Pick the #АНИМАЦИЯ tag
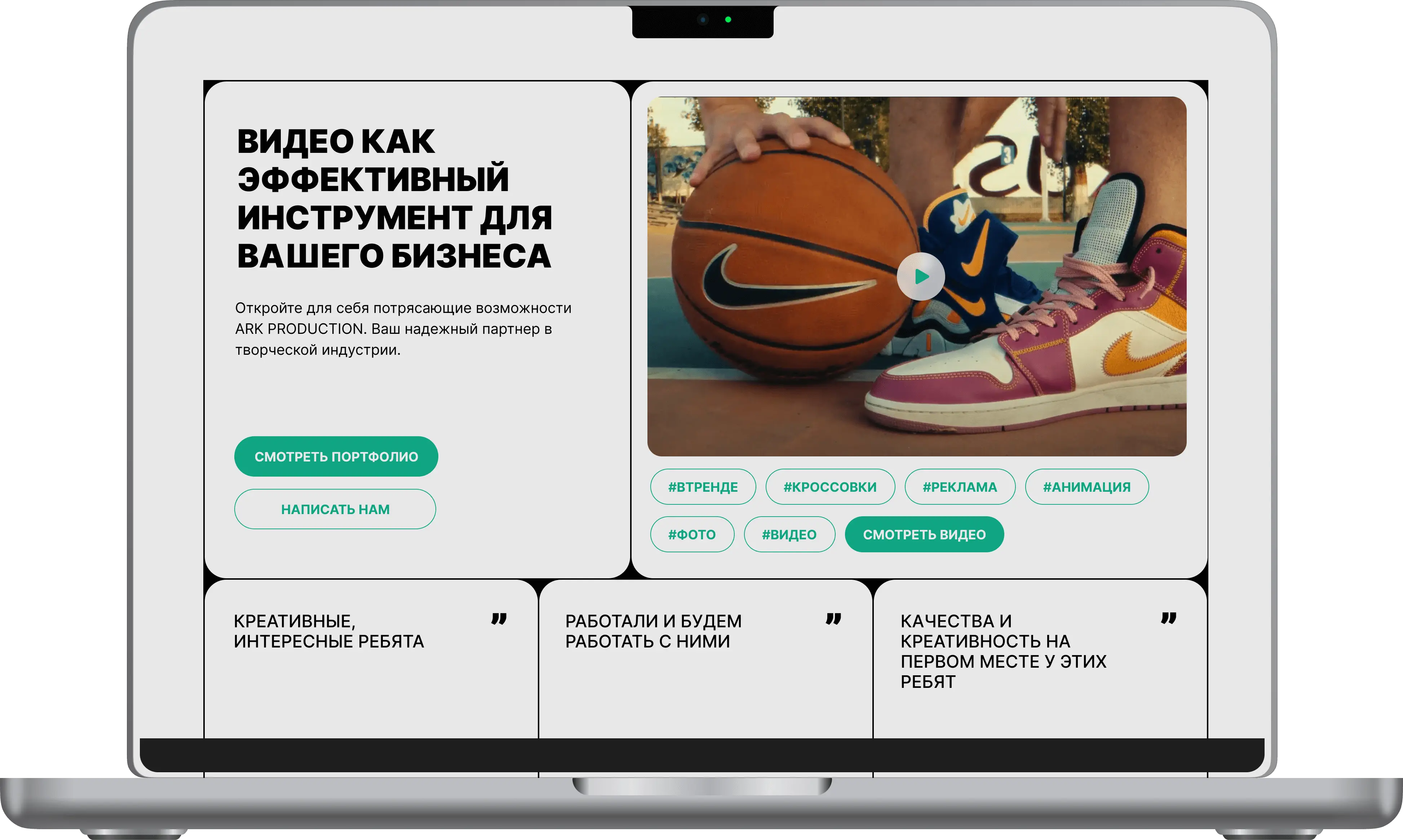This screenshot has height=840, width=1403. point(1086,487)
